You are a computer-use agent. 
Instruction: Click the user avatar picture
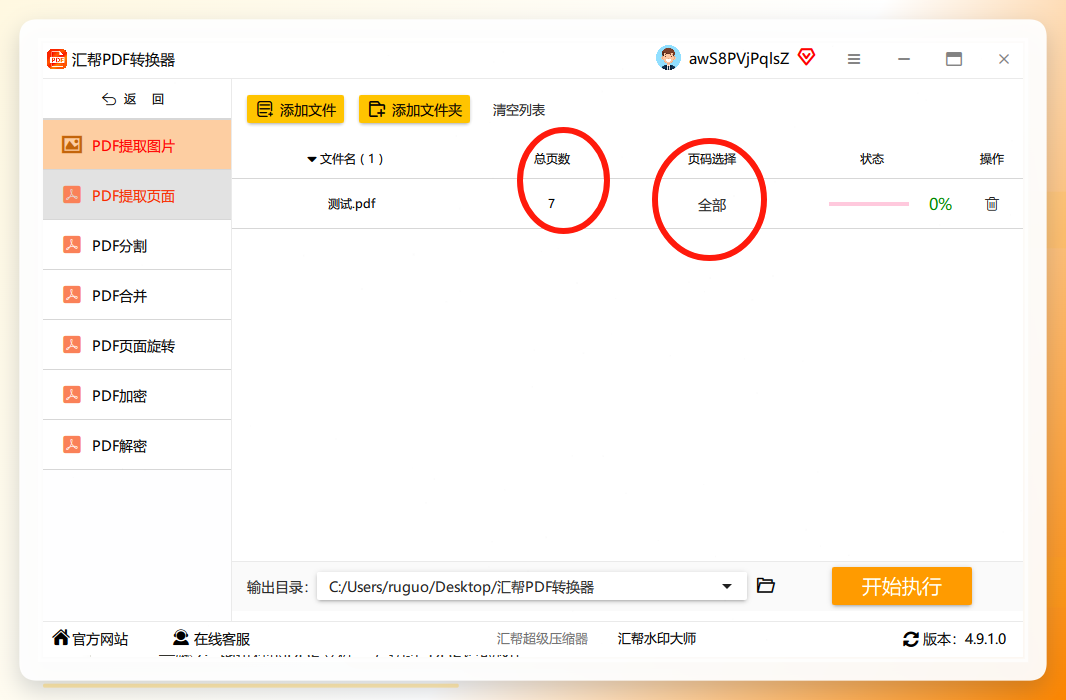point(668,58)
